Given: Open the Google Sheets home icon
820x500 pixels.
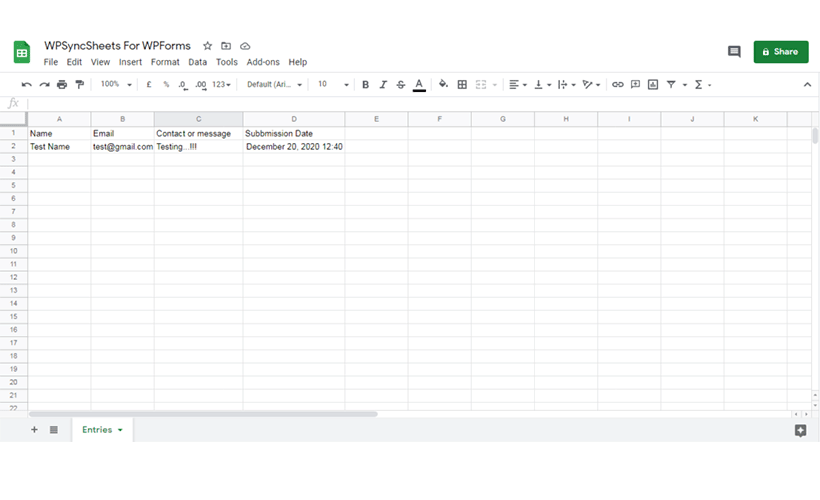Looking at the screenshot, I should [x=21, y=52].
